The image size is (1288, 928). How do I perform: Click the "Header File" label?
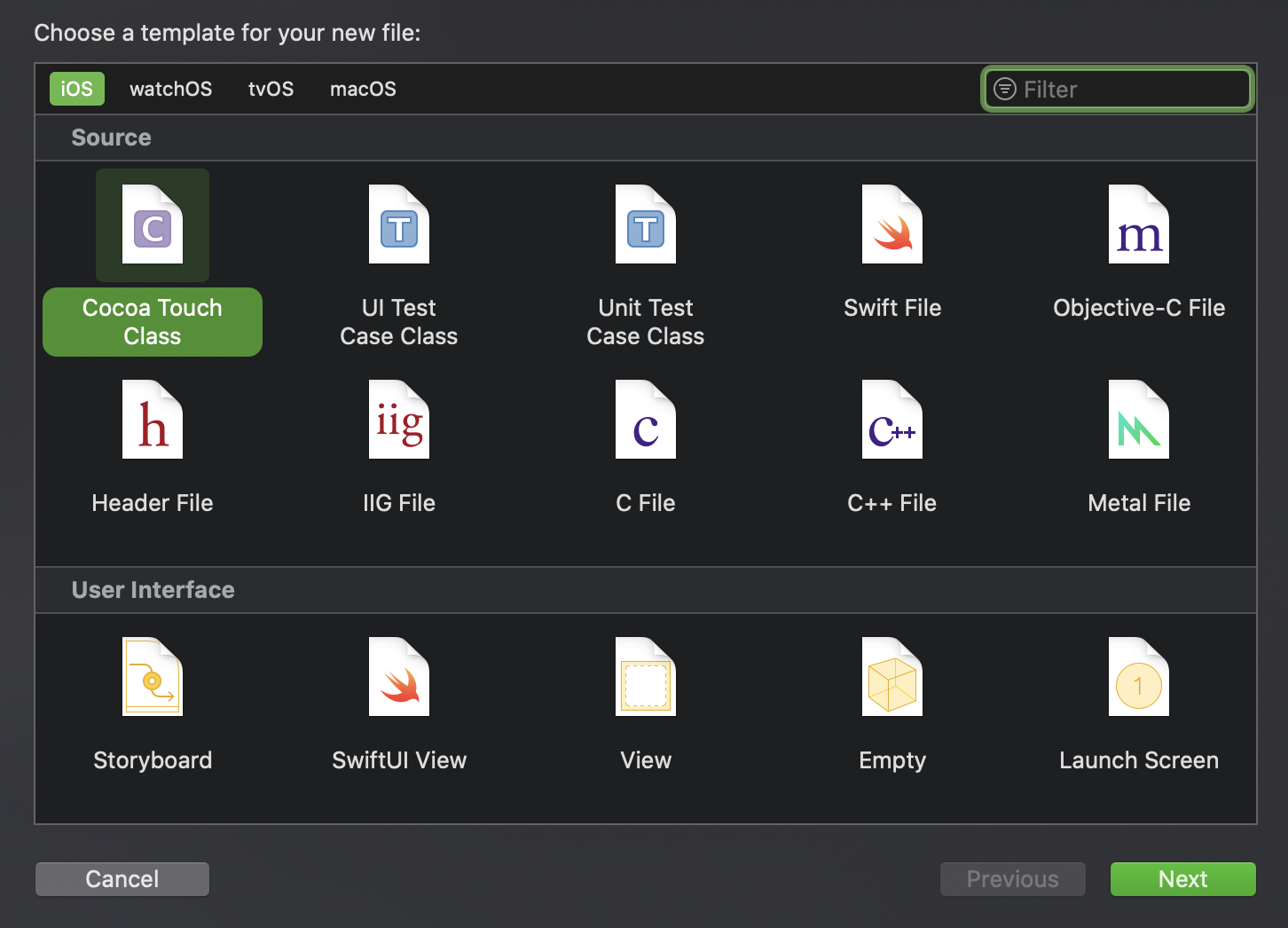point(153,503)
